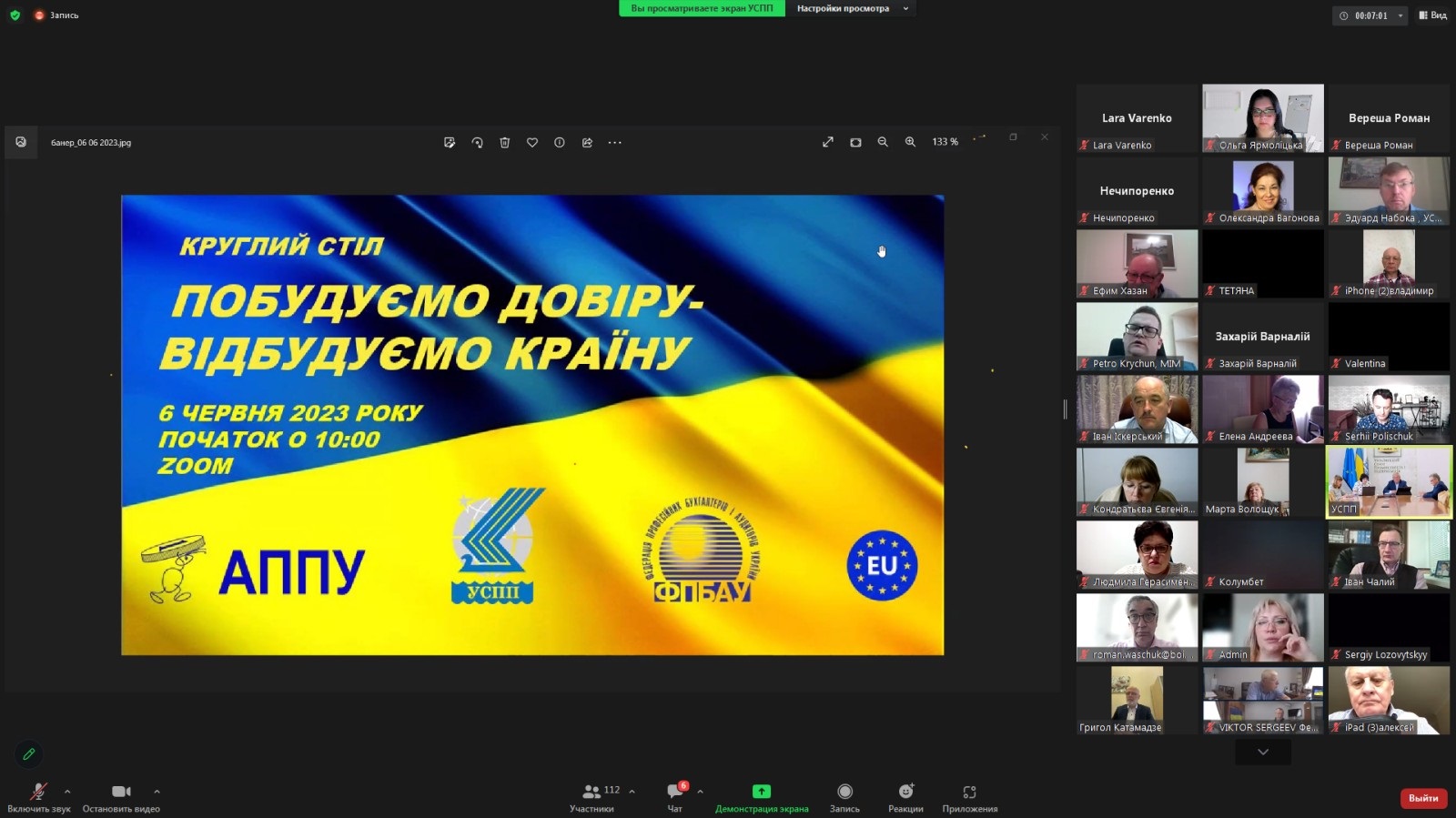The width and height of the screenshot is (1456, 818).
Task: Select Захарій Варналій participant tile
Action: (x=1263, y=337)
